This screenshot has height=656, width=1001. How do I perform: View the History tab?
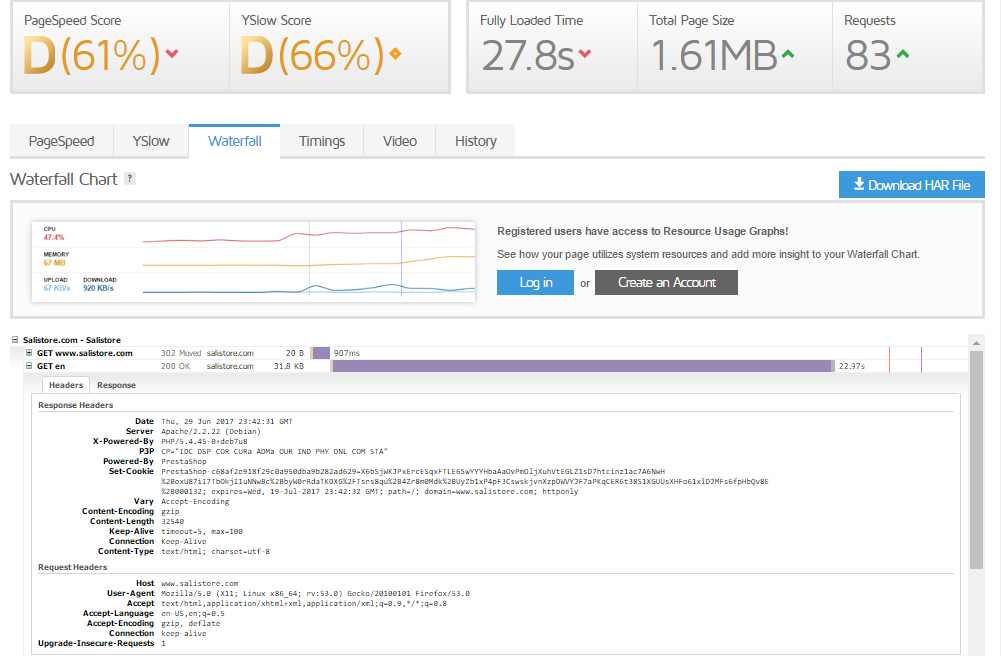click(x=476, y=141)
